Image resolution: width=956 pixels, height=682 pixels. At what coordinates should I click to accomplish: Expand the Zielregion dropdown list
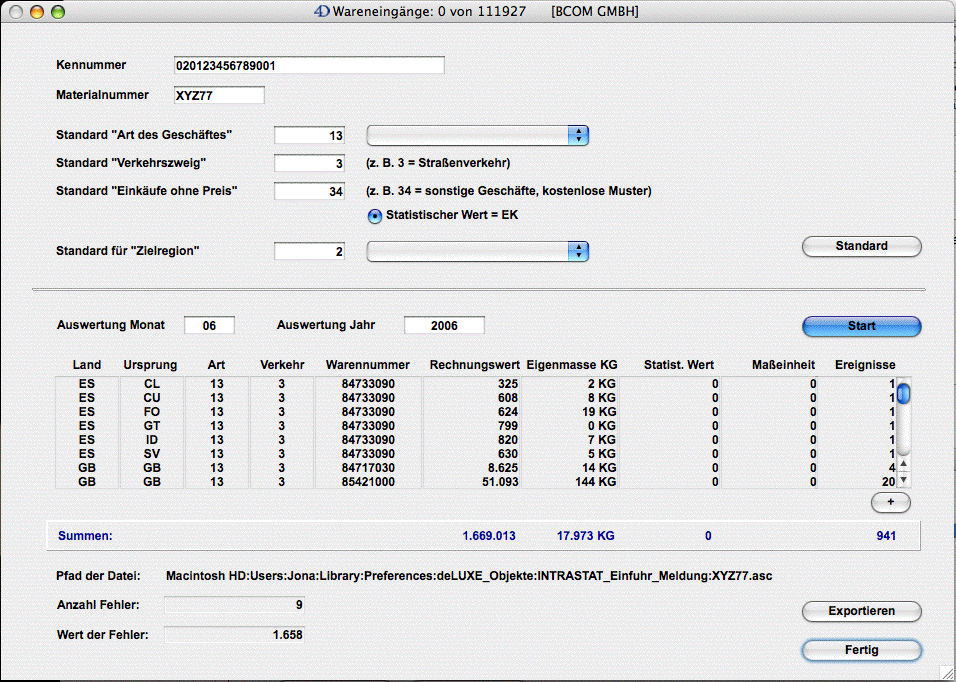(x=477, y=252)
